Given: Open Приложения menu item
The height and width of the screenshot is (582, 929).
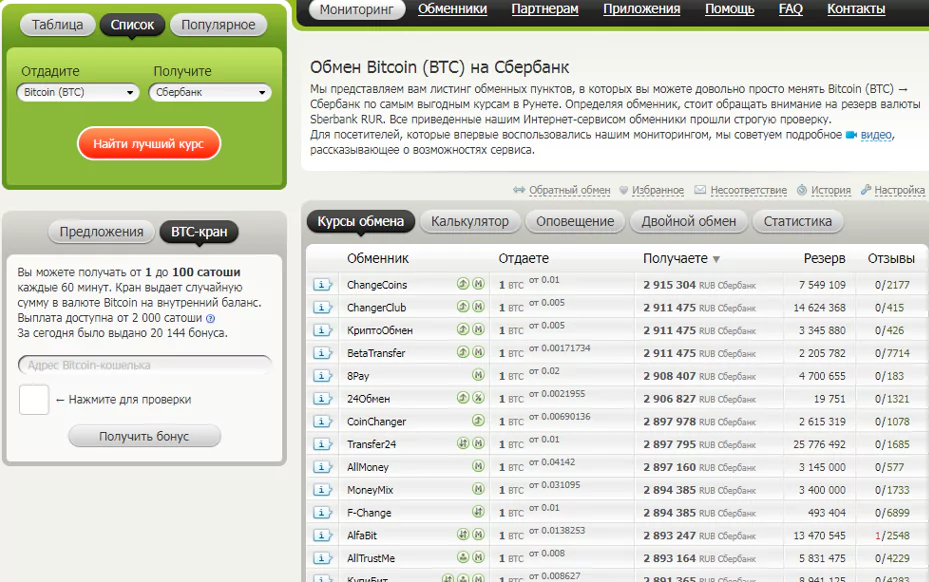Looking at the screenshot, I should 642,9.
